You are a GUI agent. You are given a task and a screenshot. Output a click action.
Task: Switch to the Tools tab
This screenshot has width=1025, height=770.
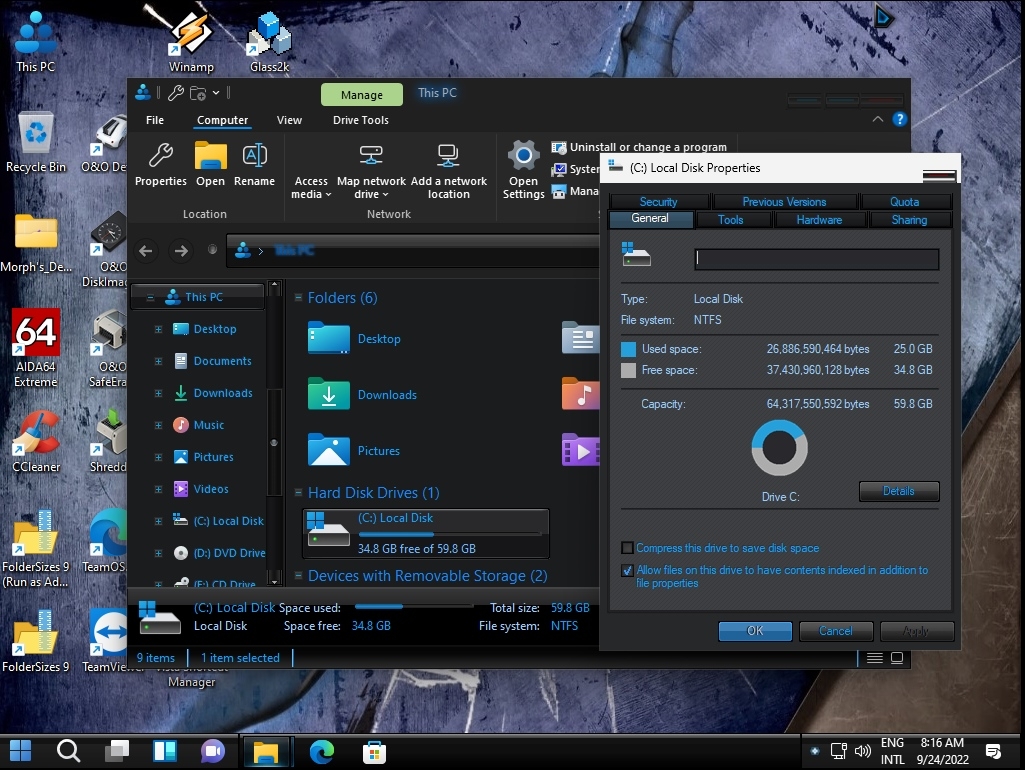730,220
